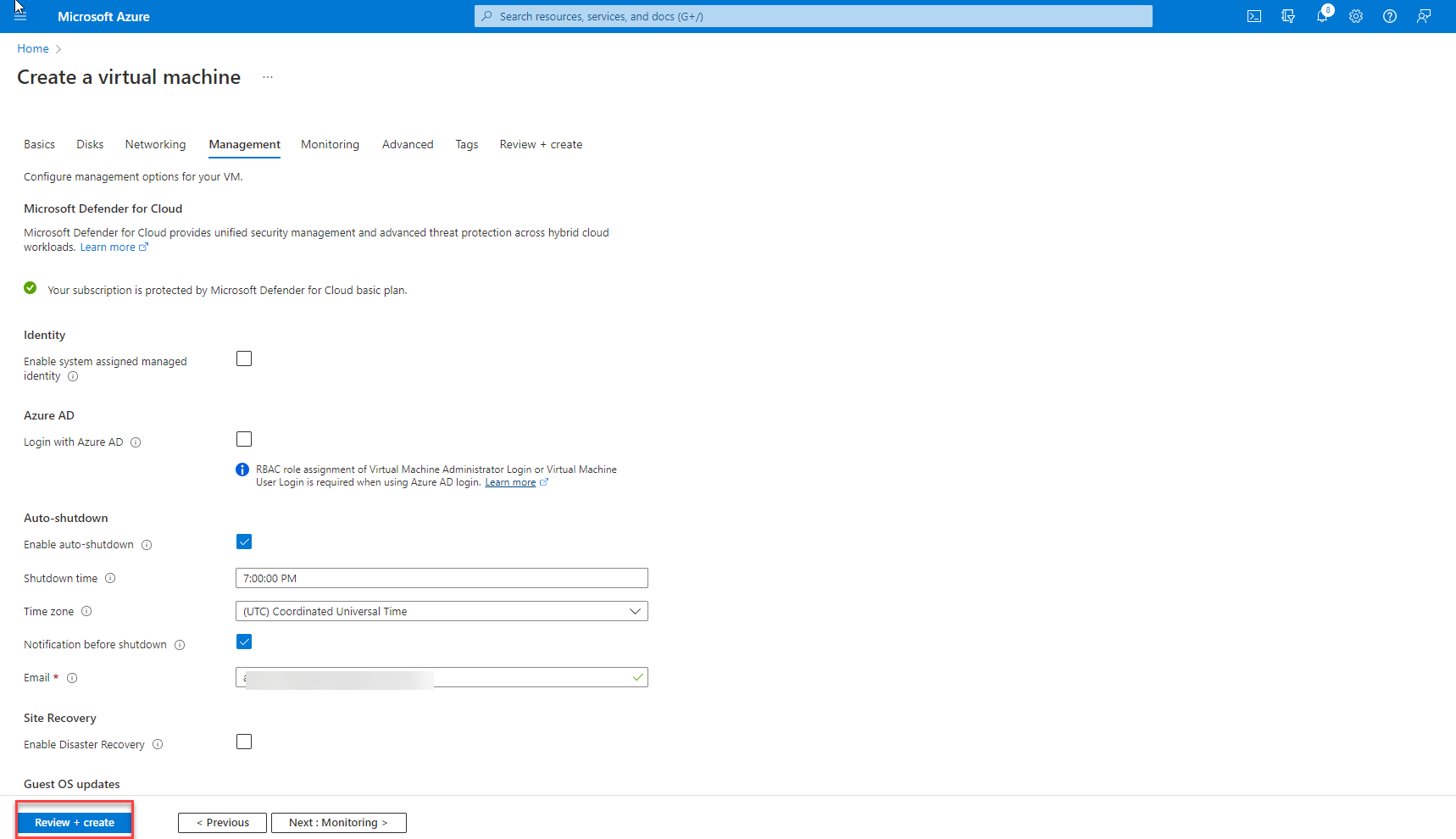The image size is (1456, 839).
Task: Go to Home breadcrumb link
Action: [33, 49]
